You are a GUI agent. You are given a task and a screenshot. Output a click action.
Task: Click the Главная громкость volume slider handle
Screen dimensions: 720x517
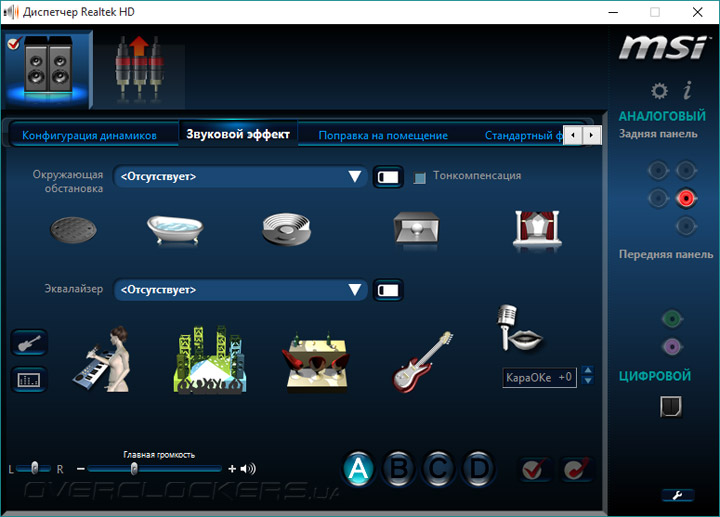point(134,468)
